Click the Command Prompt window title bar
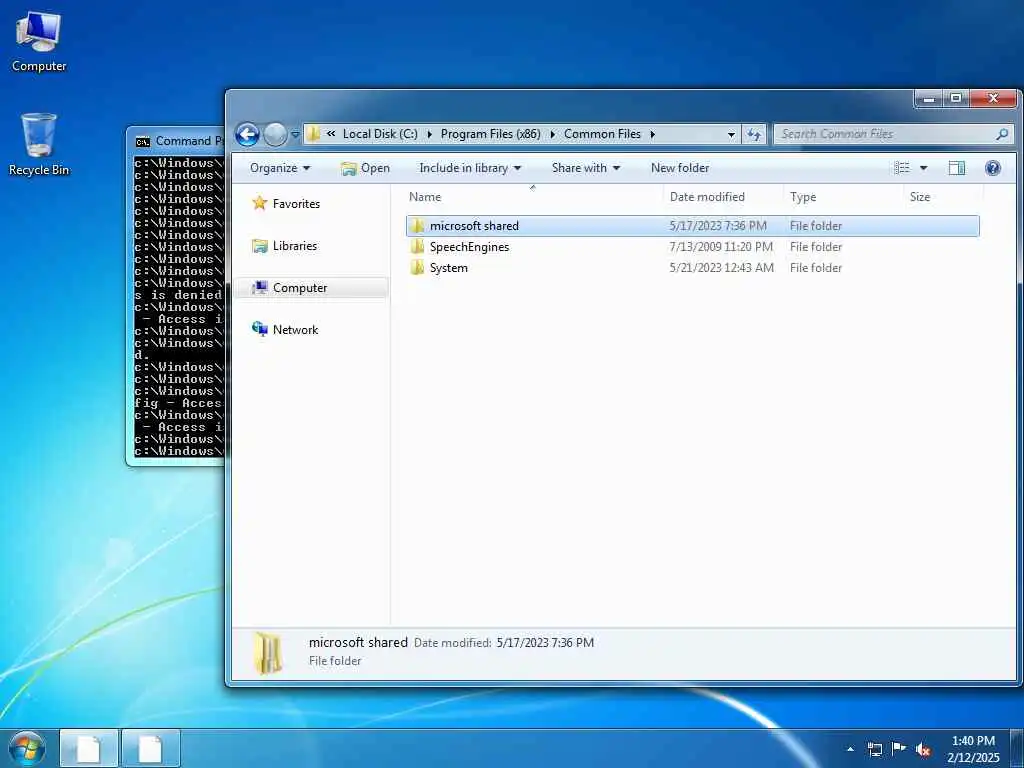This screenshot has height=768, width=1024. 176,140
